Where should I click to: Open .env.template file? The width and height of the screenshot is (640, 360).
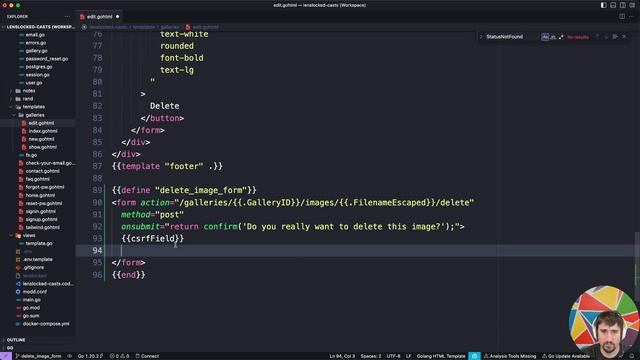coord(38,260)
